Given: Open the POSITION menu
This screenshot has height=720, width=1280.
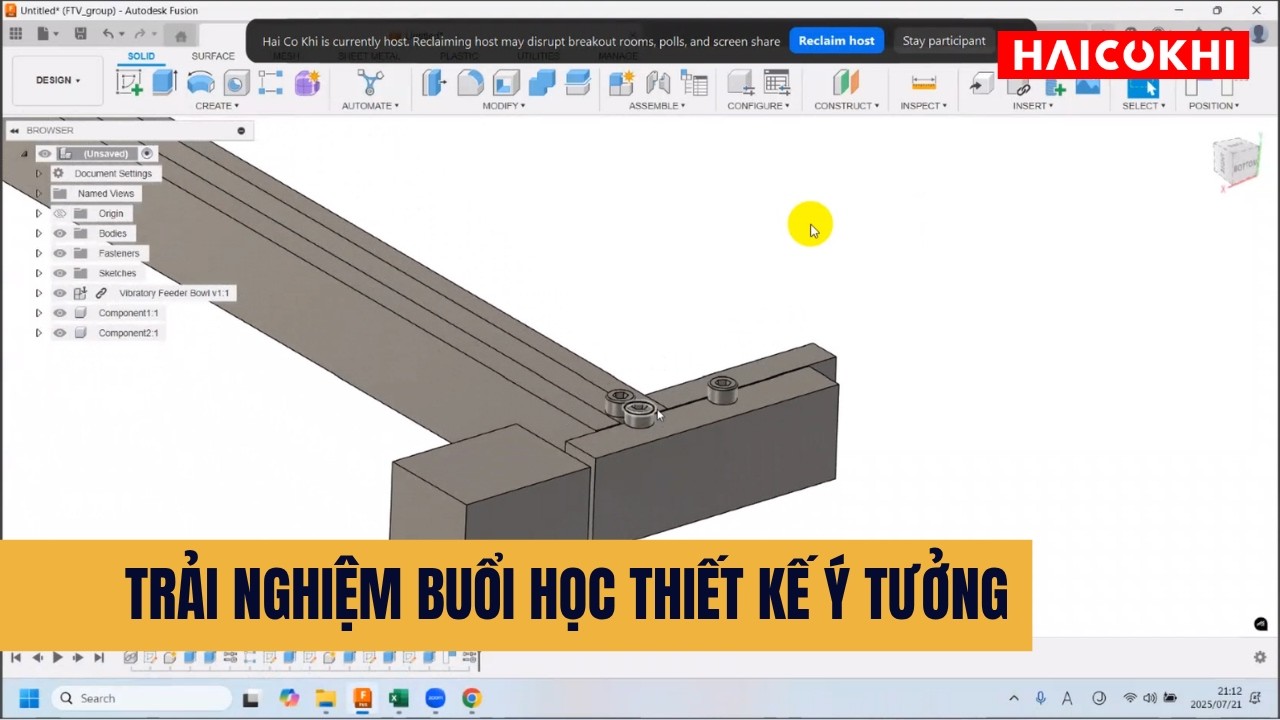Looking at the screenshot, I should pos(1213,106).
